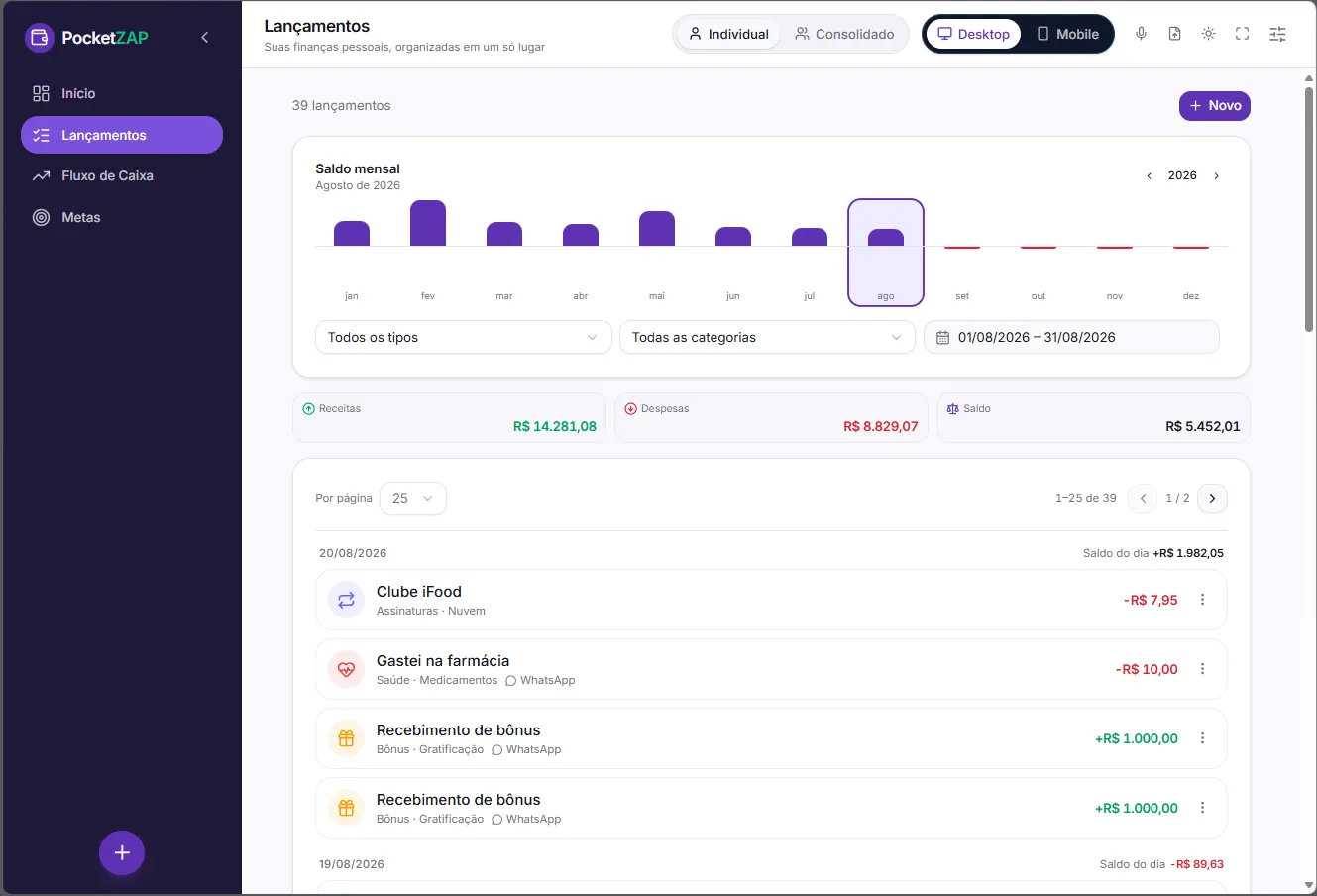Screen dimensions: 1317x896
Task: Click the Novo button
Action: coord(1215,105)
